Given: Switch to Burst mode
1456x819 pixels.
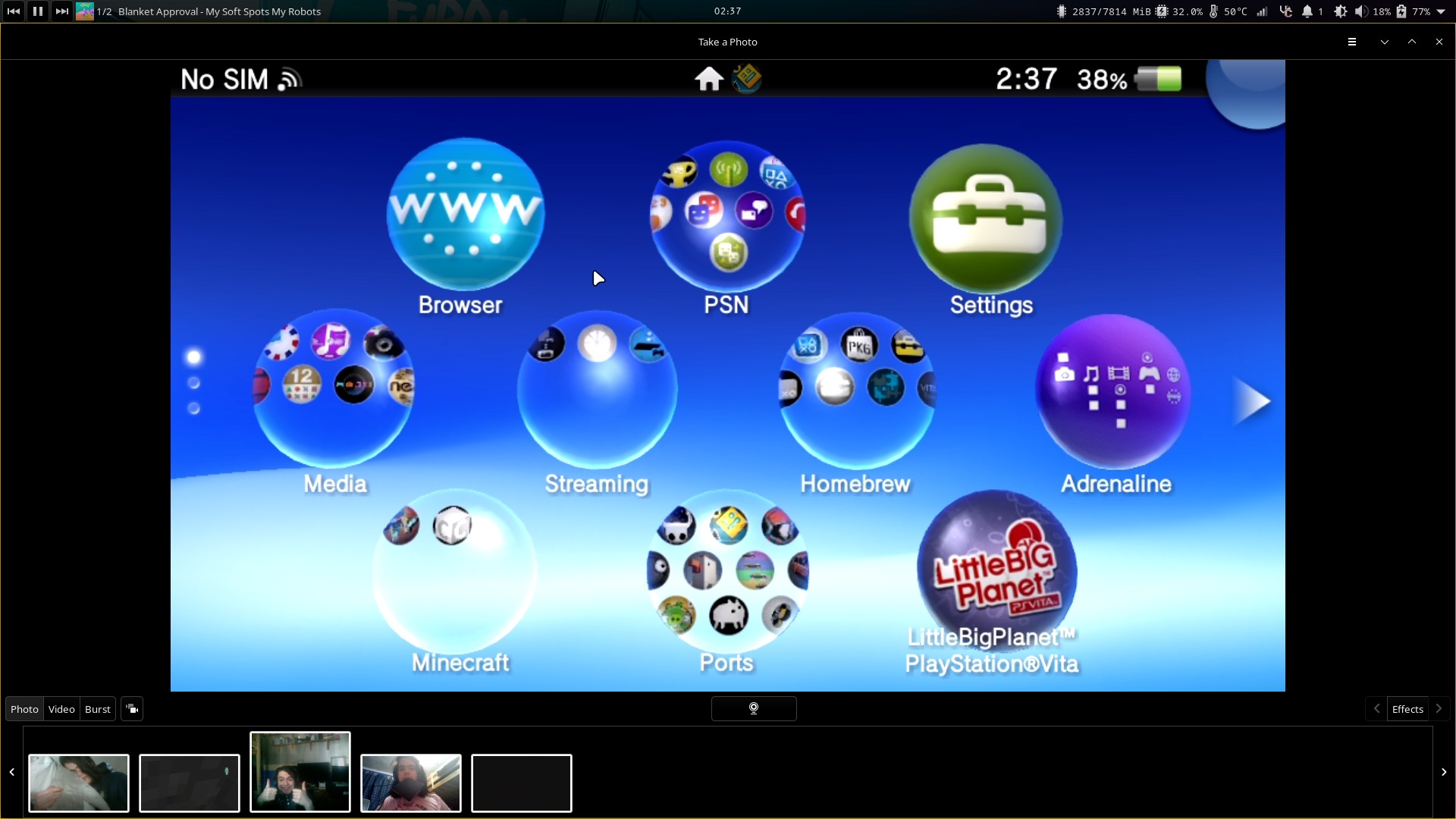Looking at the screenshot, I should point(97,709).
